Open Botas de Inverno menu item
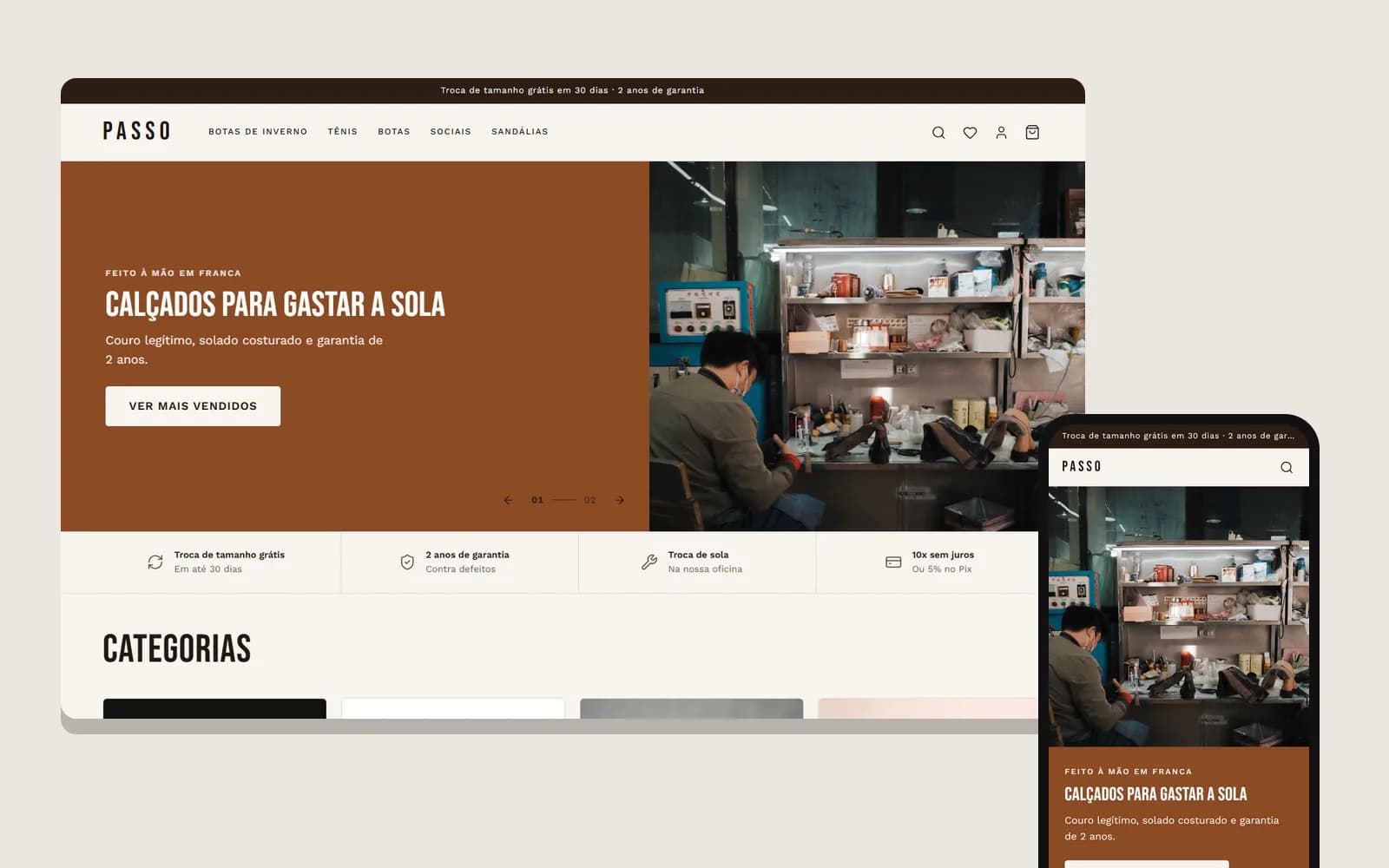This screenshot has height=868, width=1389. [x=258, y=132]
